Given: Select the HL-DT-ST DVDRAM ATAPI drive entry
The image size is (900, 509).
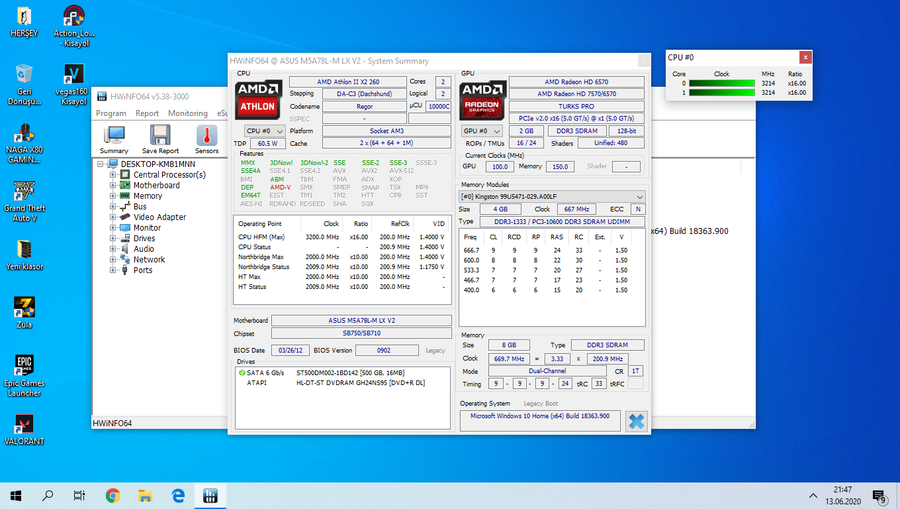Looking at the screenshot, I should point(343,383).
